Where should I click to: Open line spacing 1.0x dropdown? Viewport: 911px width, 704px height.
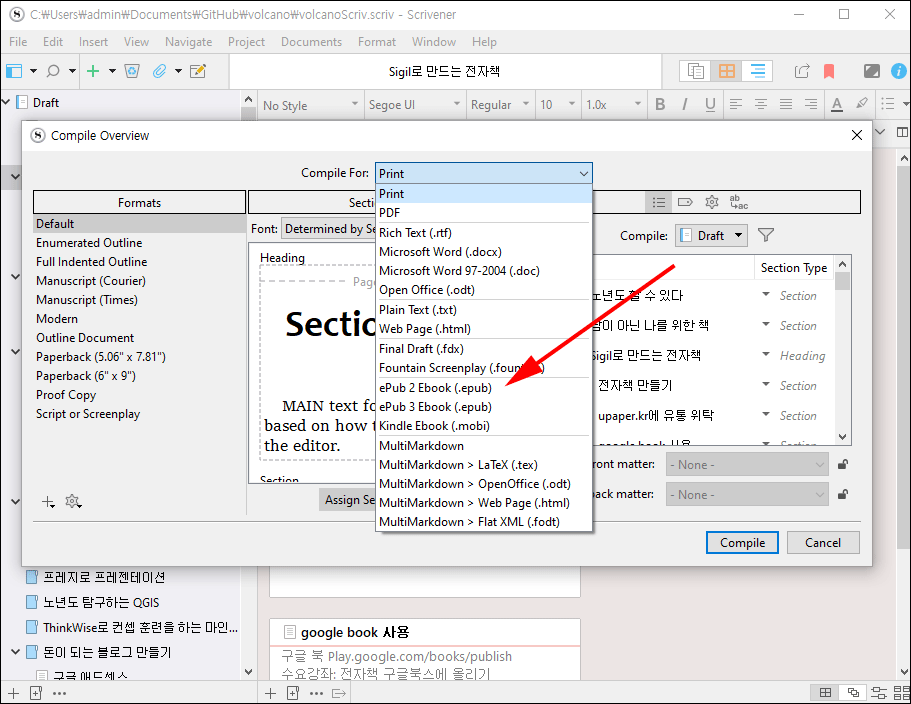613,105
